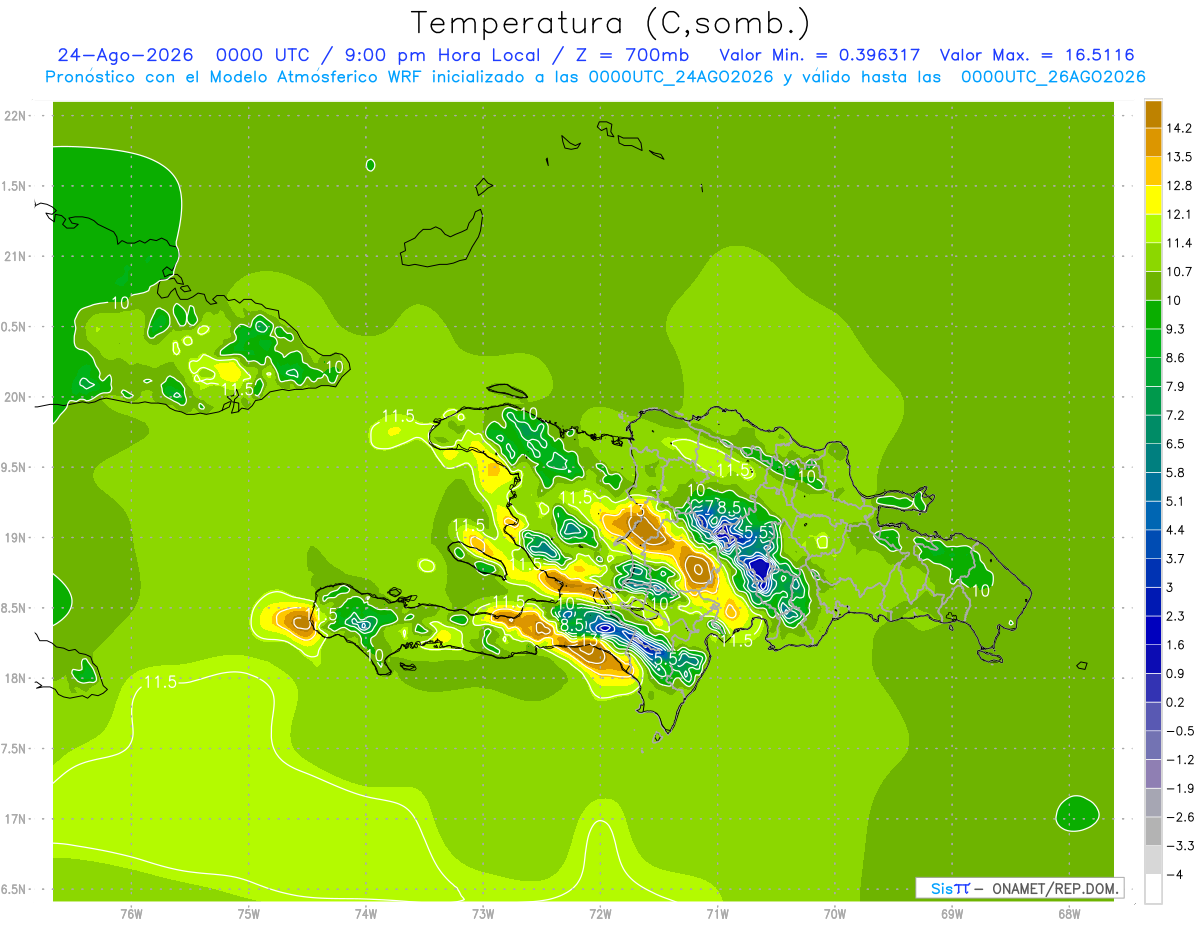Click the teal swatch between 5.8 and 6.5

point(1153,458)
